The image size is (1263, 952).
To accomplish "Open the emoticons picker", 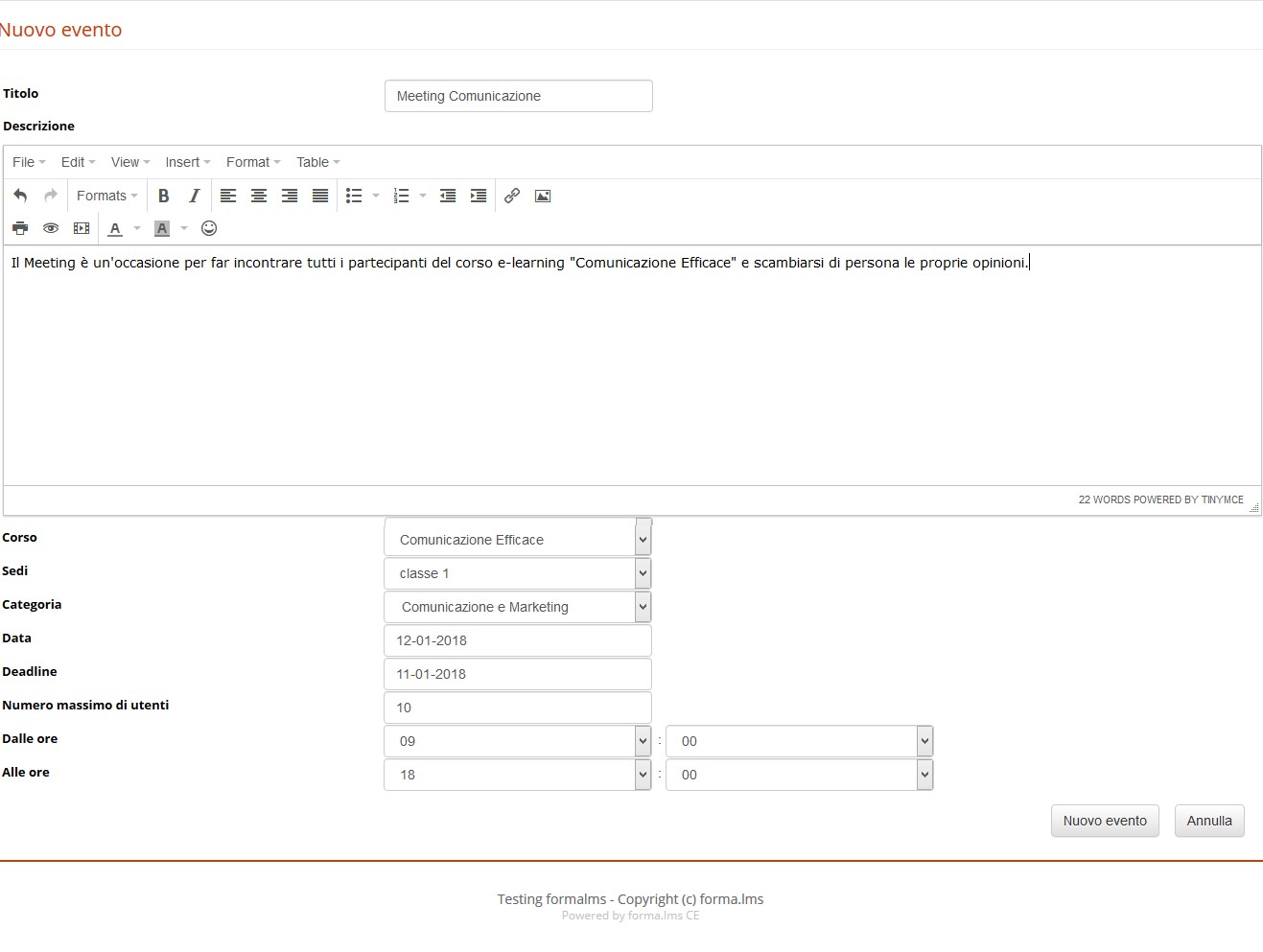I will (209, 228).
